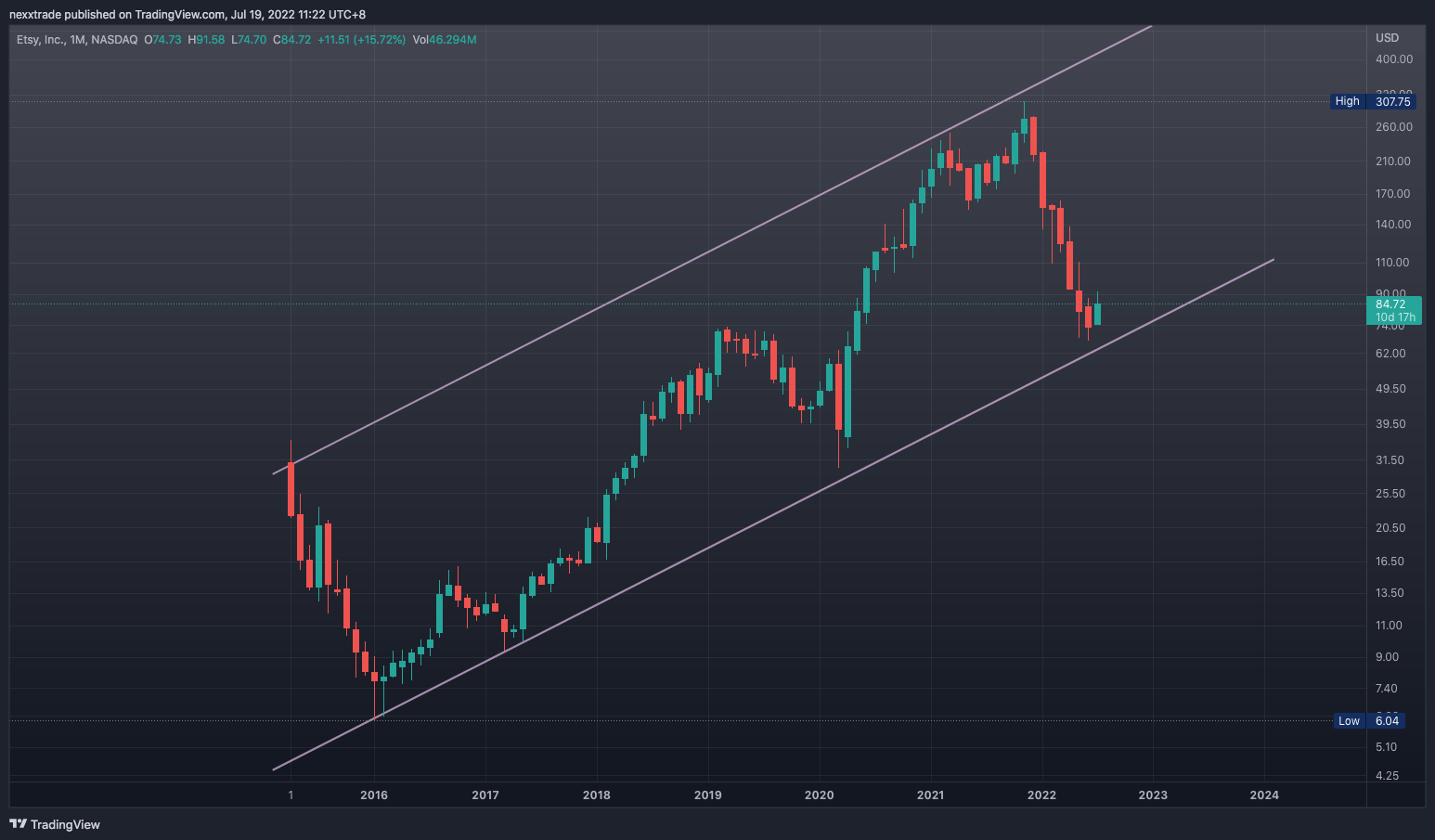Click the Low 6.04 price tag
This screenshot has width=1435, height=840.
1369,721
